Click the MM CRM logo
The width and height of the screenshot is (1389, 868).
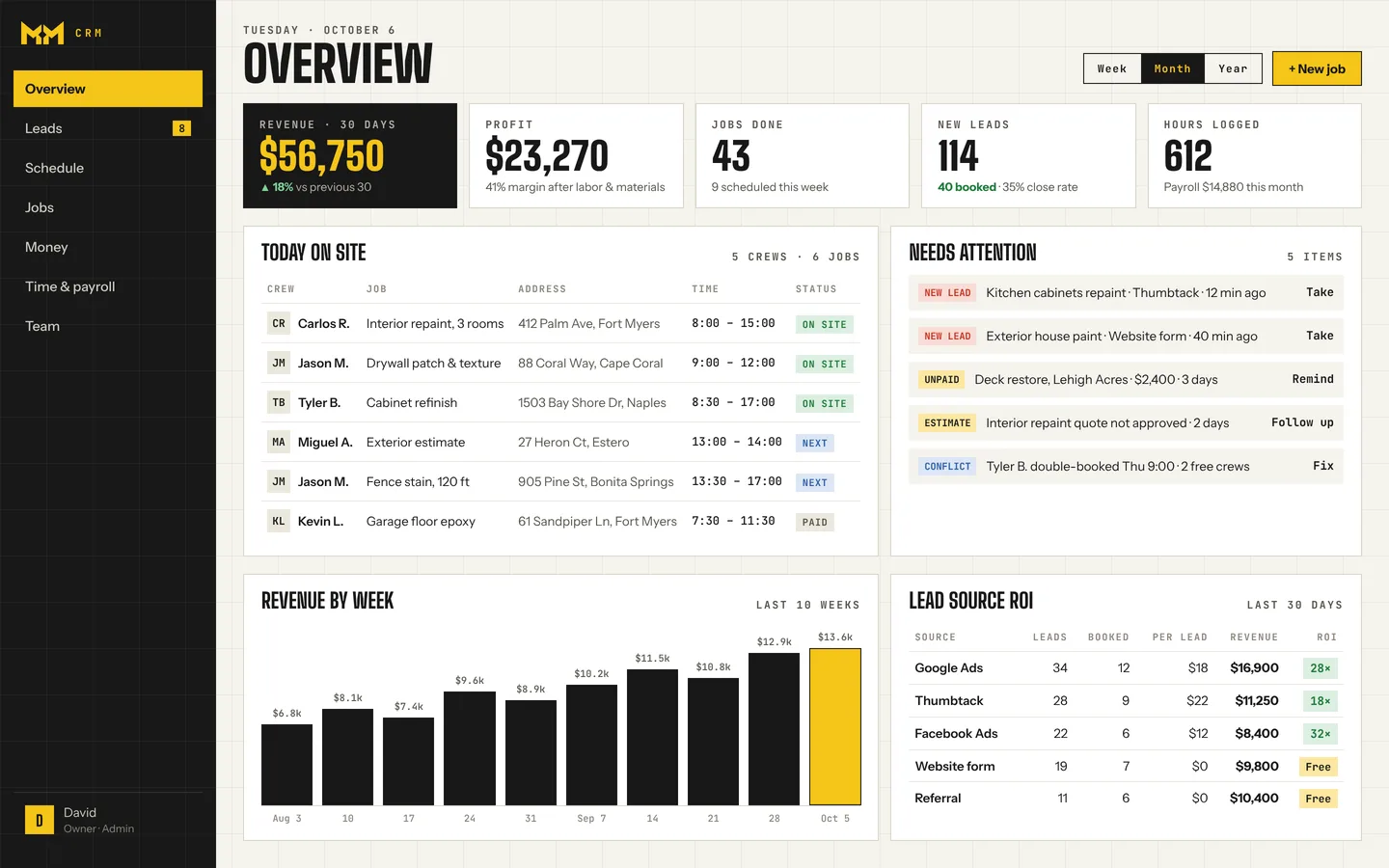[x=62, y=34]
